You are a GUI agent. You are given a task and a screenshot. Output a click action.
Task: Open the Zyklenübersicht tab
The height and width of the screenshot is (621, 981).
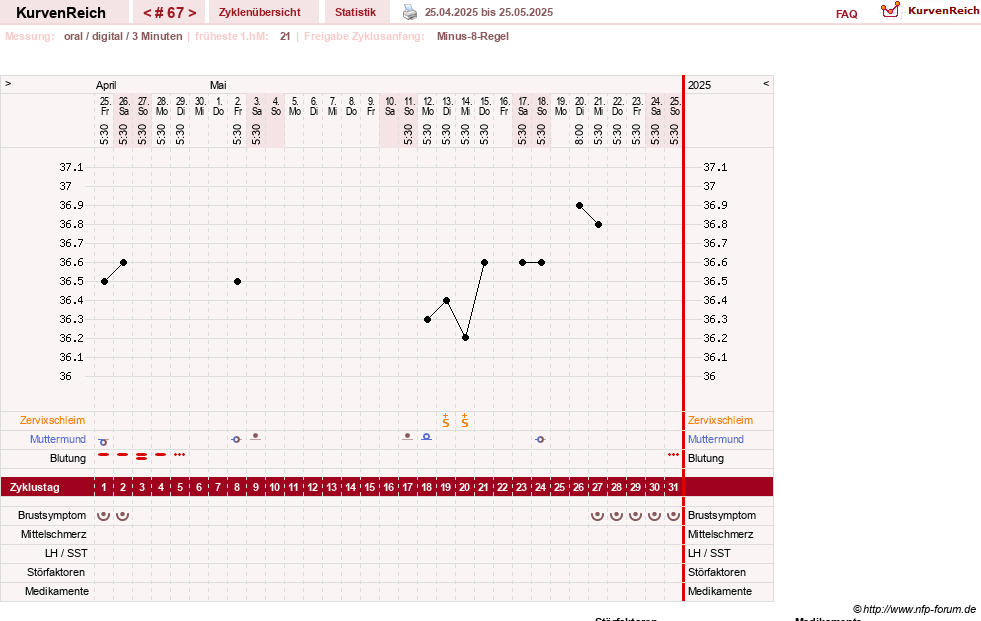260,12
